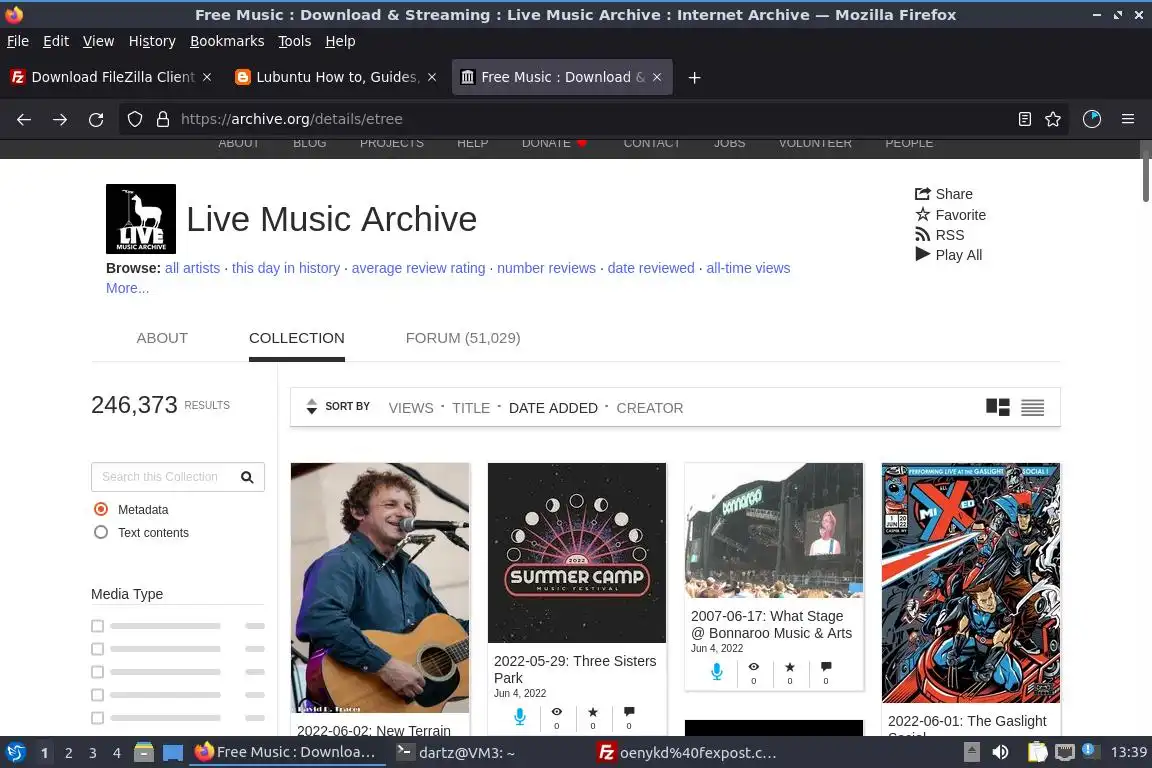Click audio mic icon on Three Sisters Park card
1152x768 pixels.
pos(519,716)
